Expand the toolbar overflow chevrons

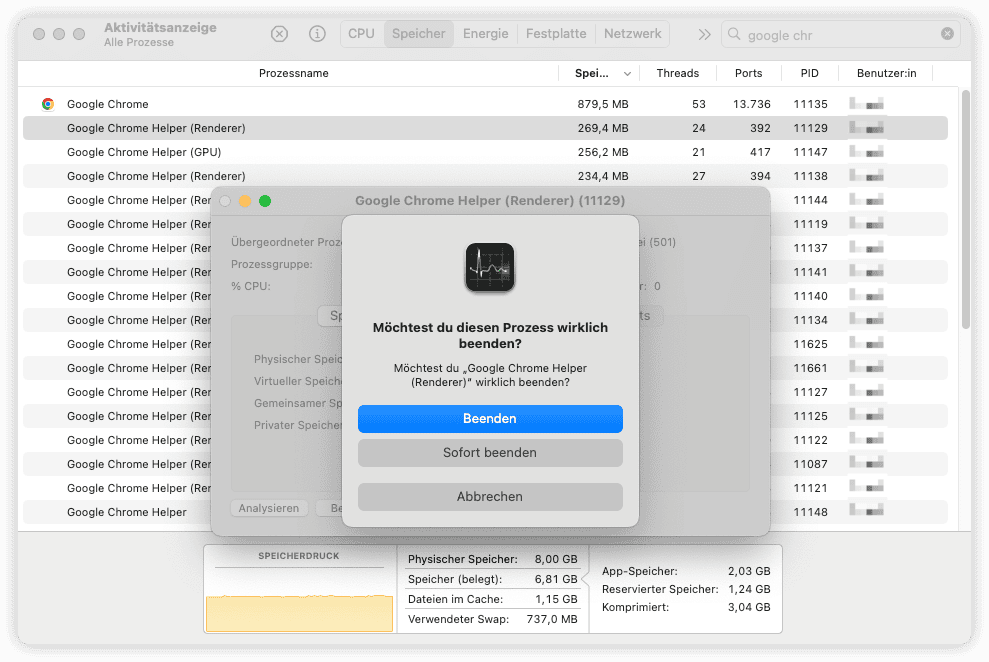click(x=705, y=35)
